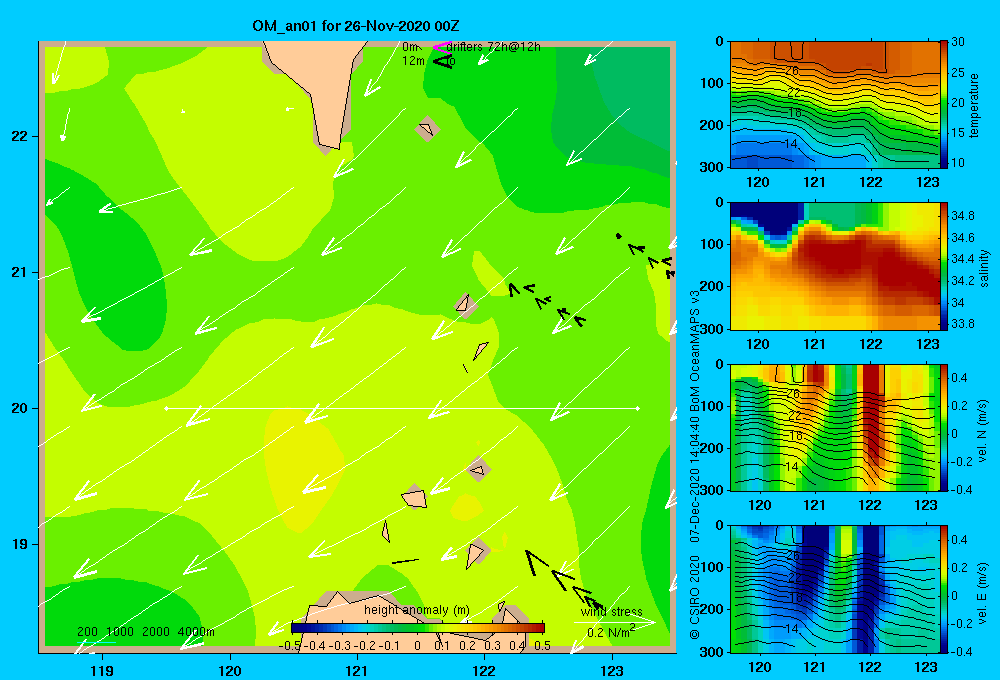The image size is (1000, 680).
Task: Click the vel. E color scale bar
Action: 944,589
